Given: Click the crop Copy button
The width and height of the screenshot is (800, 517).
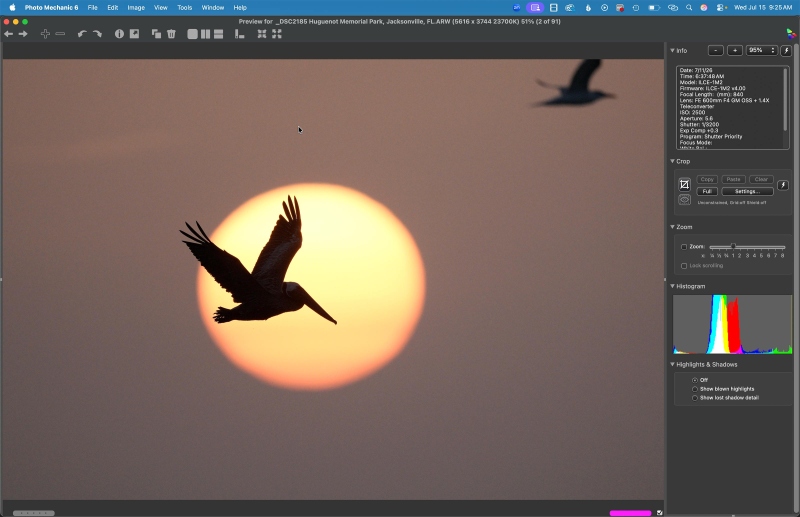Looking at the screenshot, I should (x=707, y=179).
